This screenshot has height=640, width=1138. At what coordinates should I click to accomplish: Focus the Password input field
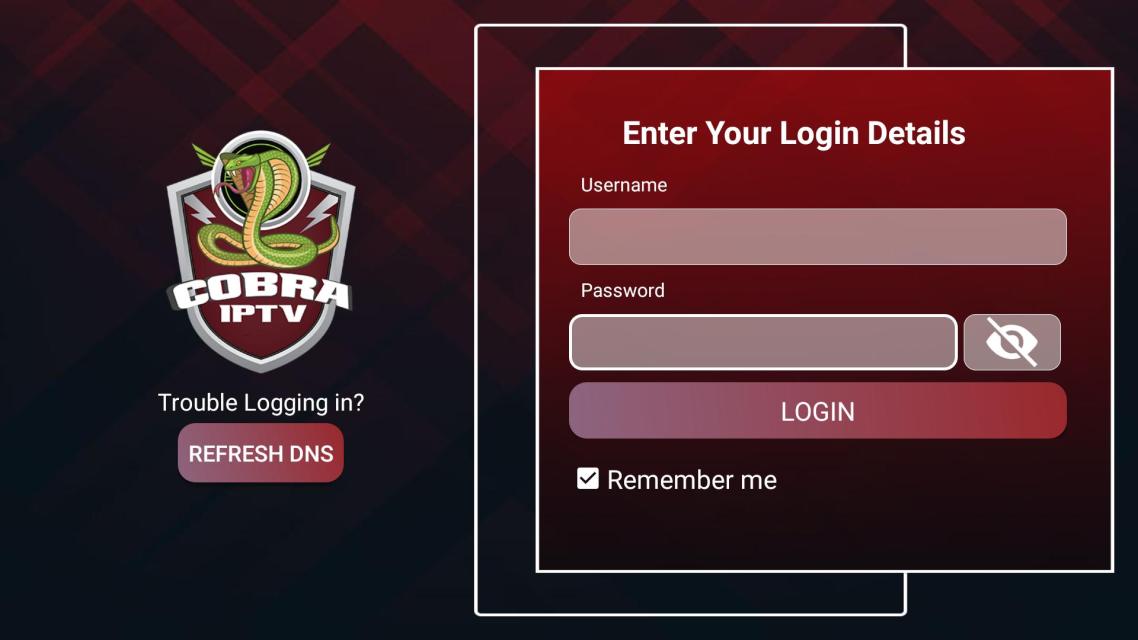763,342
